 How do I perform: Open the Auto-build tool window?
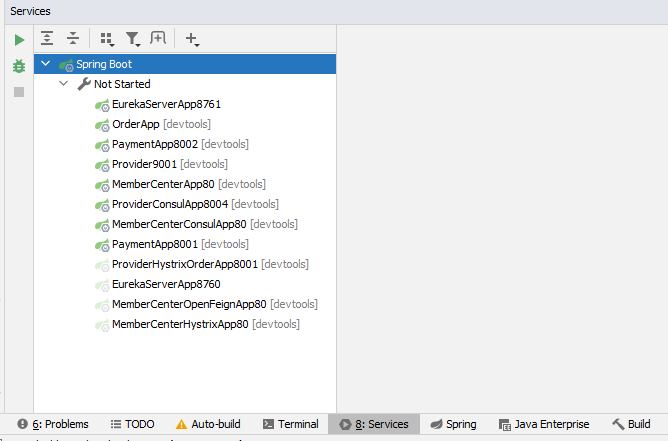coord(208,424)
